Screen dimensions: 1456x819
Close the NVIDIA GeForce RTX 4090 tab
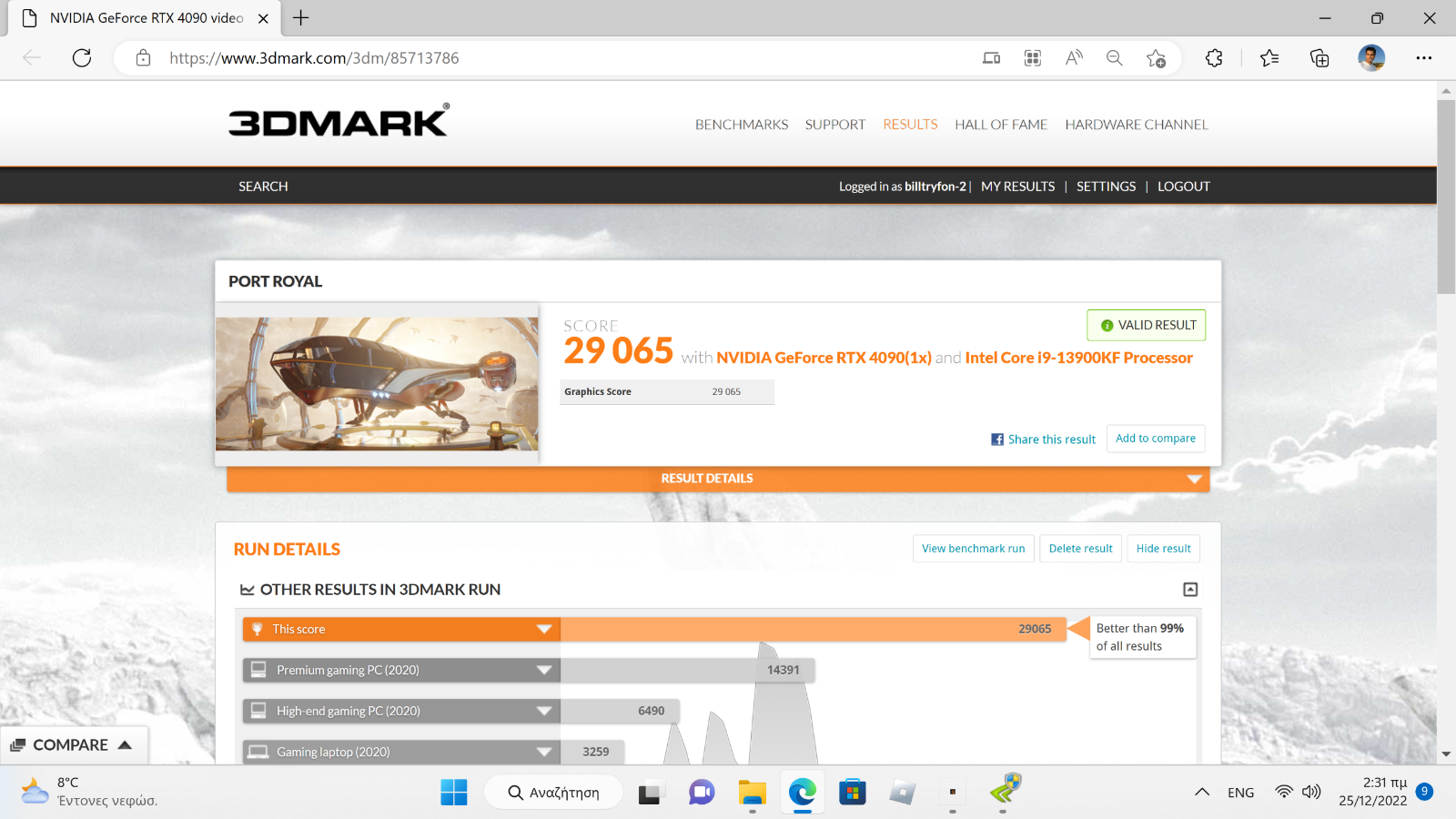(263, 18)
